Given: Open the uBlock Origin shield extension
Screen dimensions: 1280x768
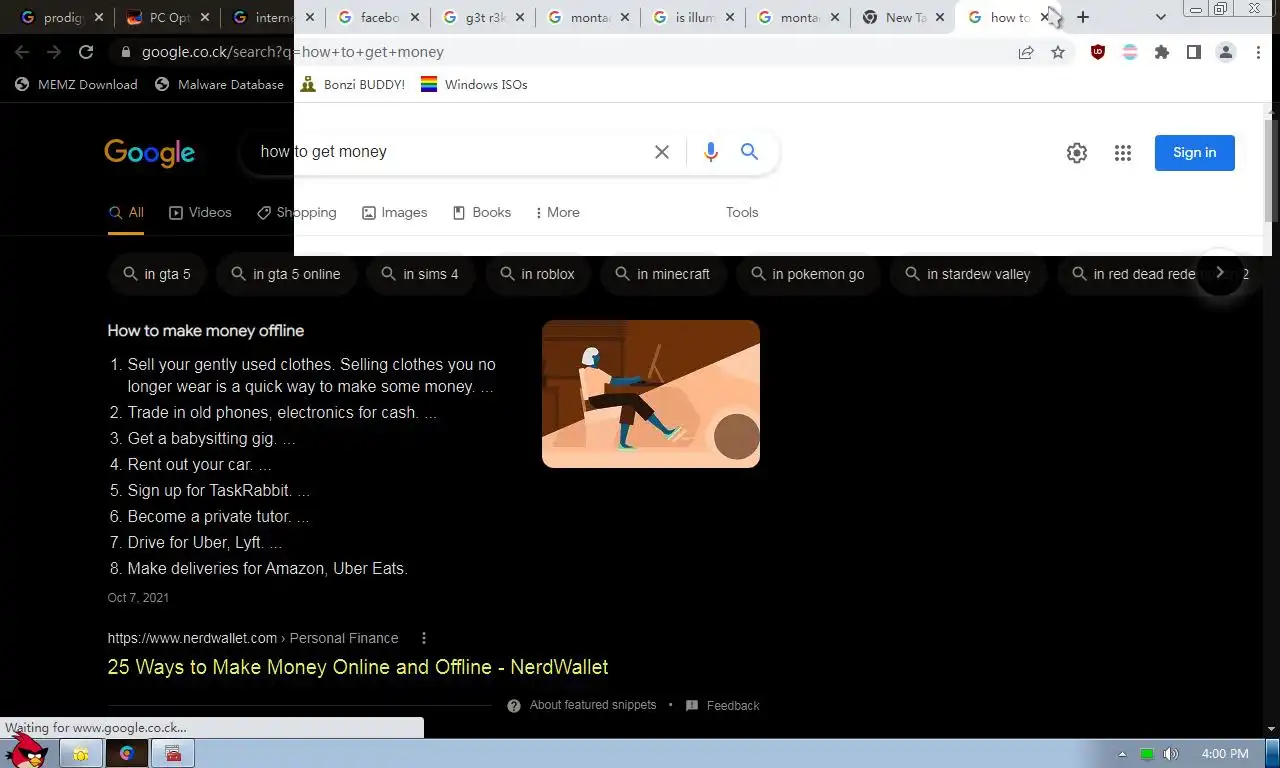Looking at the screenshot, I should tap(1098, 52).
